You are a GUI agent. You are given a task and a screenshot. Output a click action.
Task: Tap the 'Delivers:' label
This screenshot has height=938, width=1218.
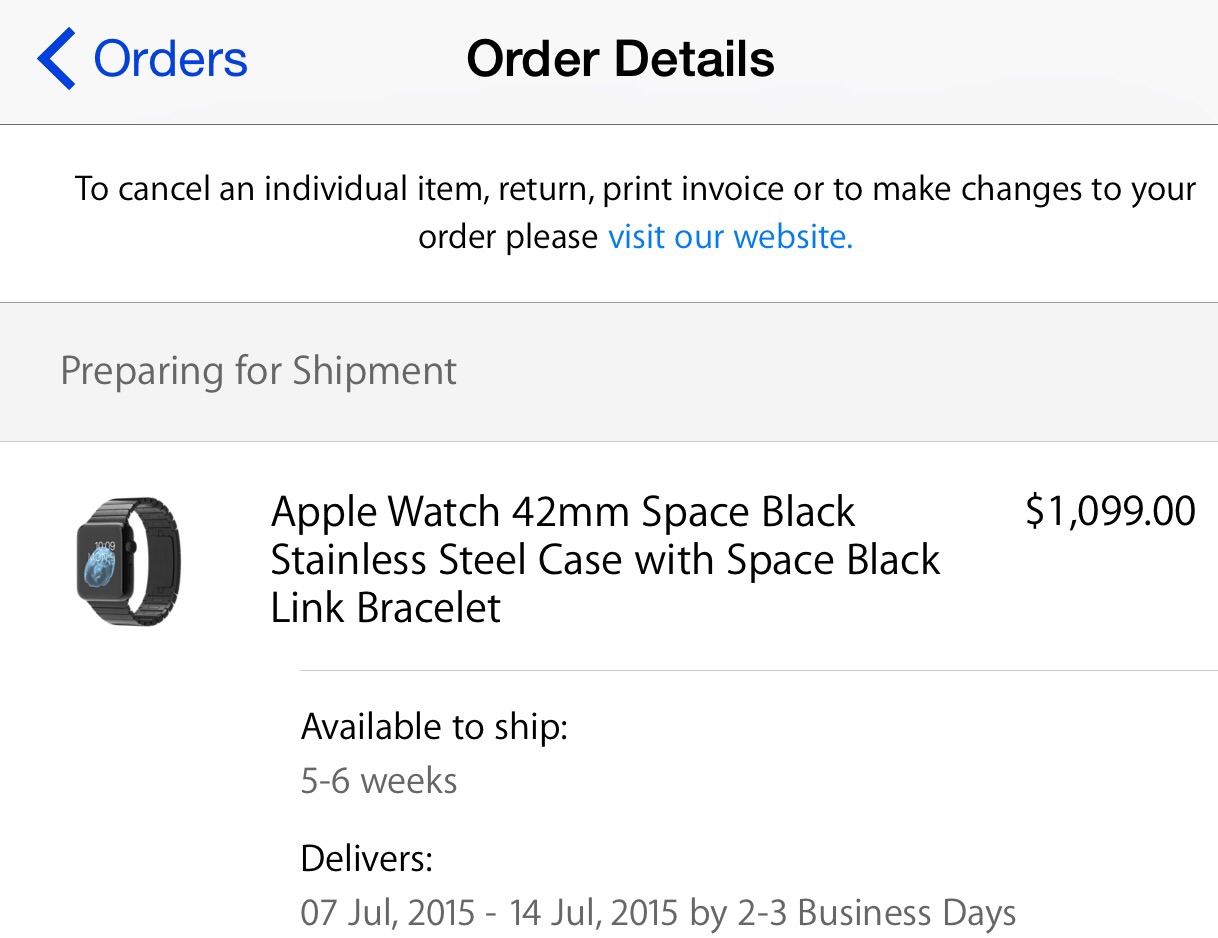click(367, 859)
